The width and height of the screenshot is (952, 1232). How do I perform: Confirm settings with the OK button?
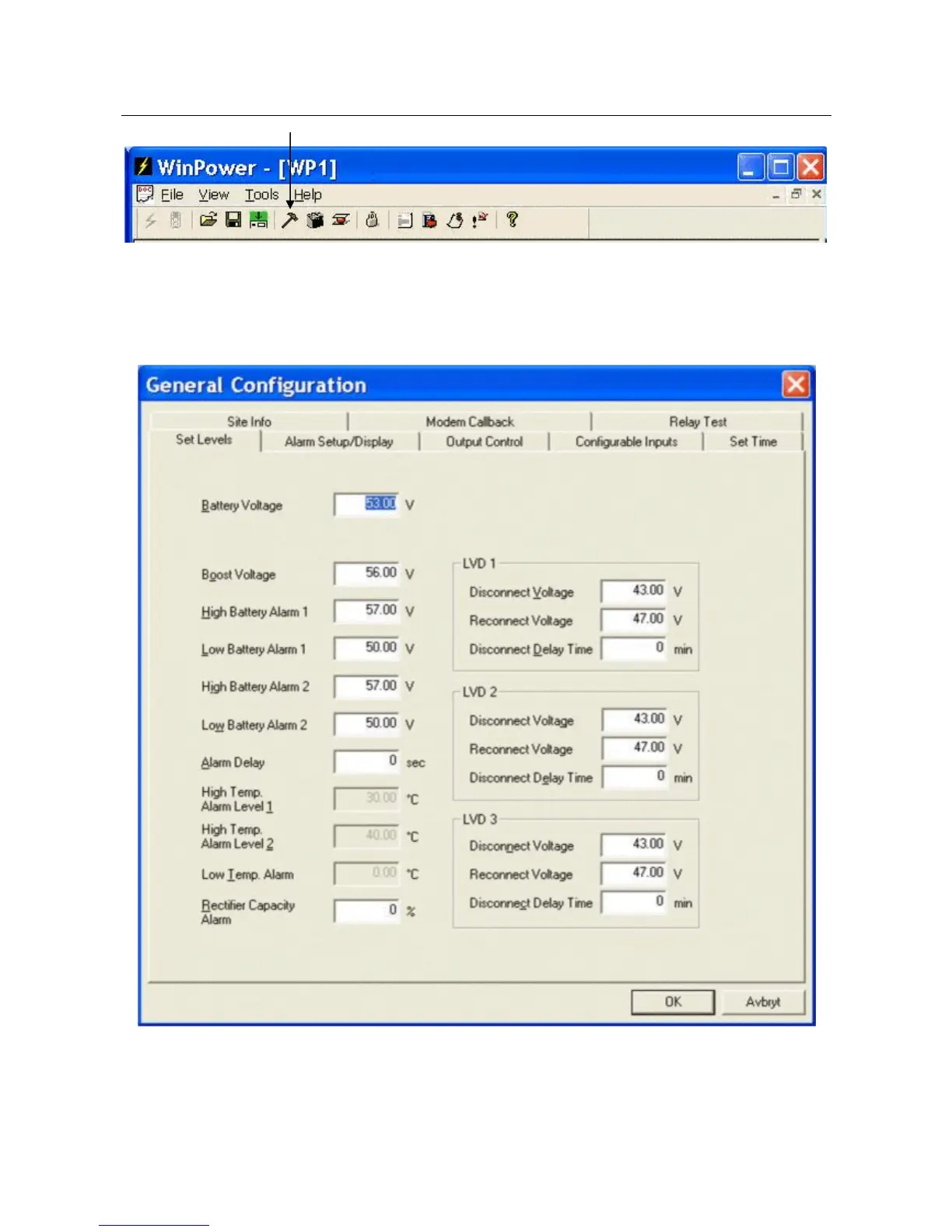coord(673,1002)
